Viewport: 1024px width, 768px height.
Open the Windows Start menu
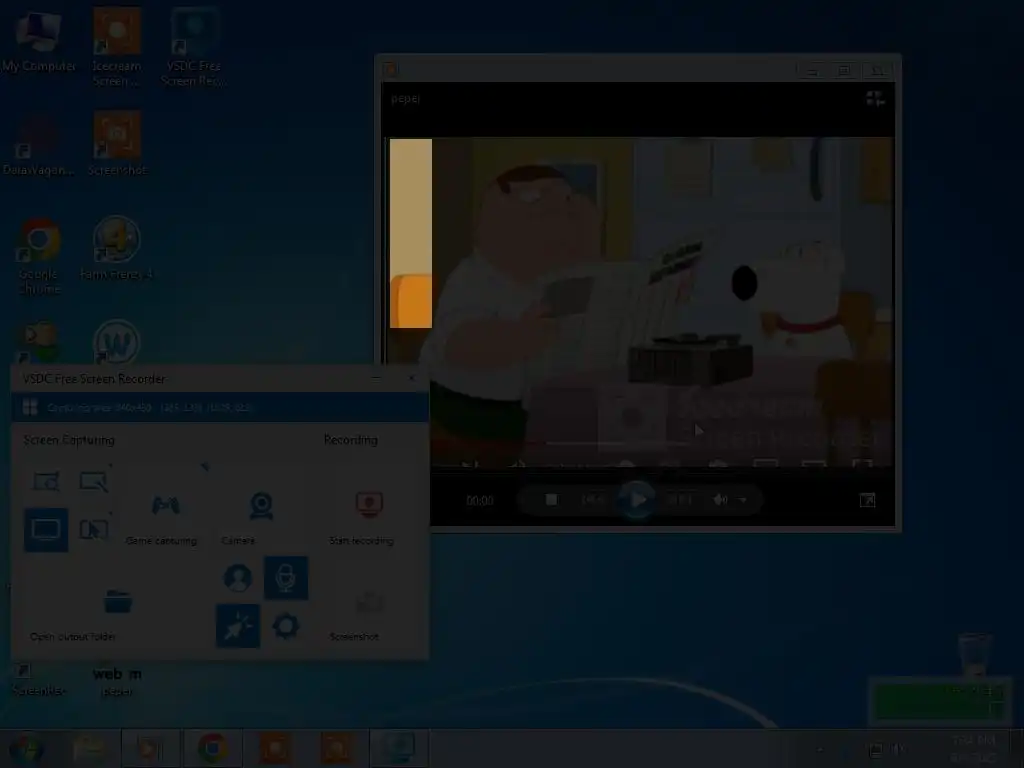pyautogui.click(x=27, y=748)
